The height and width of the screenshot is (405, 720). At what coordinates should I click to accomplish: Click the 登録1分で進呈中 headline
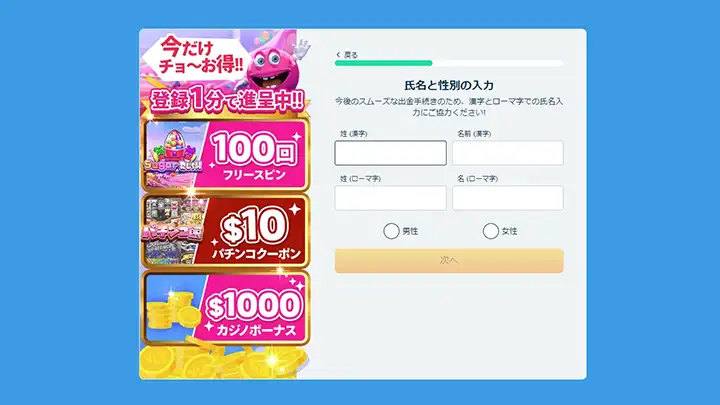pyautogui.click(x=227, y=100)
